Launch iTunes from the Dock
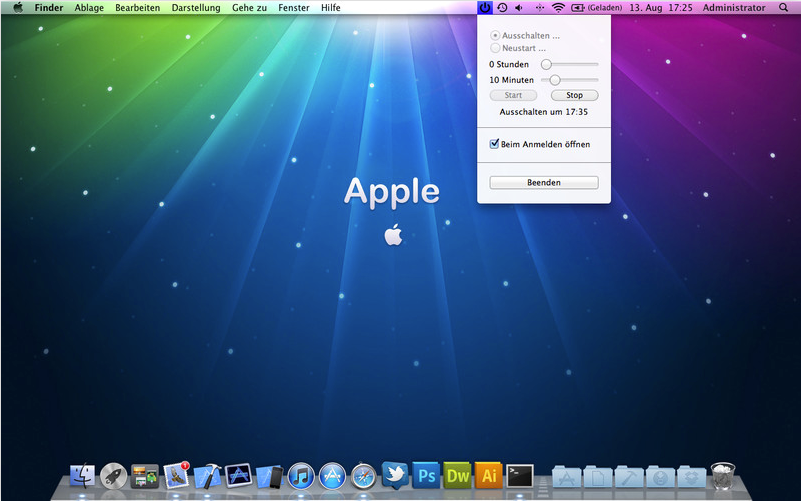The width and height of the screenshot is (801, 501). pos(301,476)
